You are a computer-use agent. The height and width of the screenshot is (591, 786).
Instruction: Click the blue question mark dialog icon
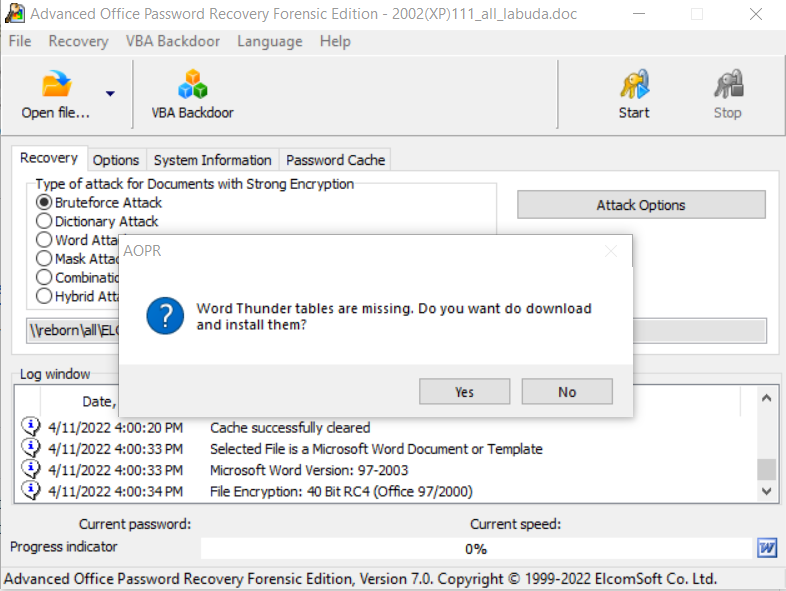[165, 316]
